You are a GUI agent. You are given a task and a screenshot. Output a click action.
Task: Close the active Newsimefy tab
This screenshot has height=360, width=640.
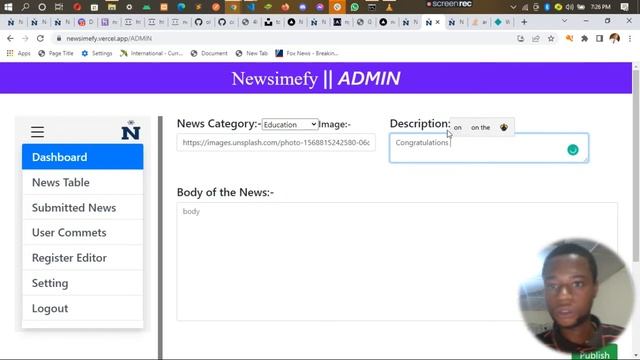(x=438, y=22)
